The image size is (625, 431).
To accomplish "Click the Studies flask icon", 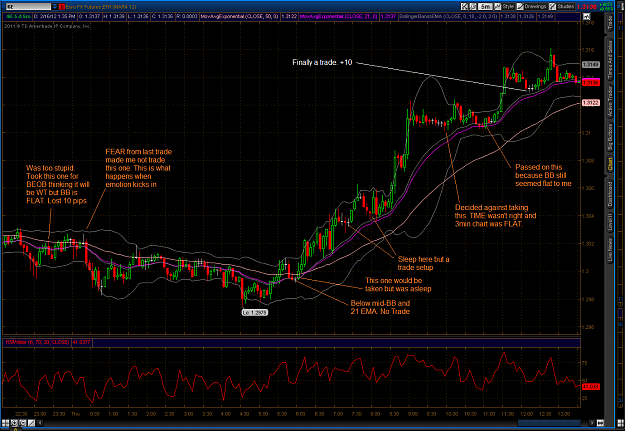I will pos(552,6).
